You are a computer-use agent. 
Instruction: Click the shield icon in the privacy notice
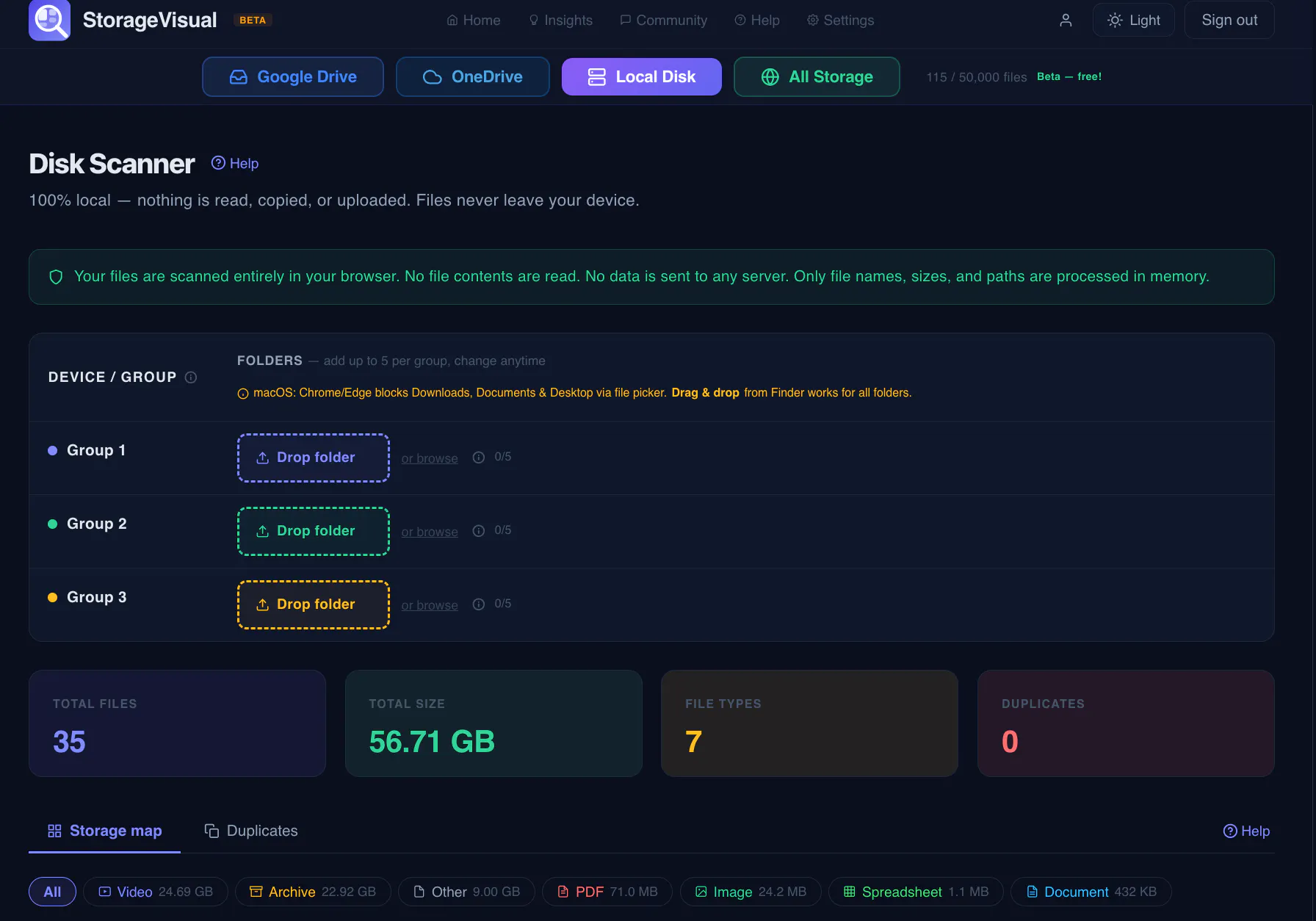coord(56,277)
